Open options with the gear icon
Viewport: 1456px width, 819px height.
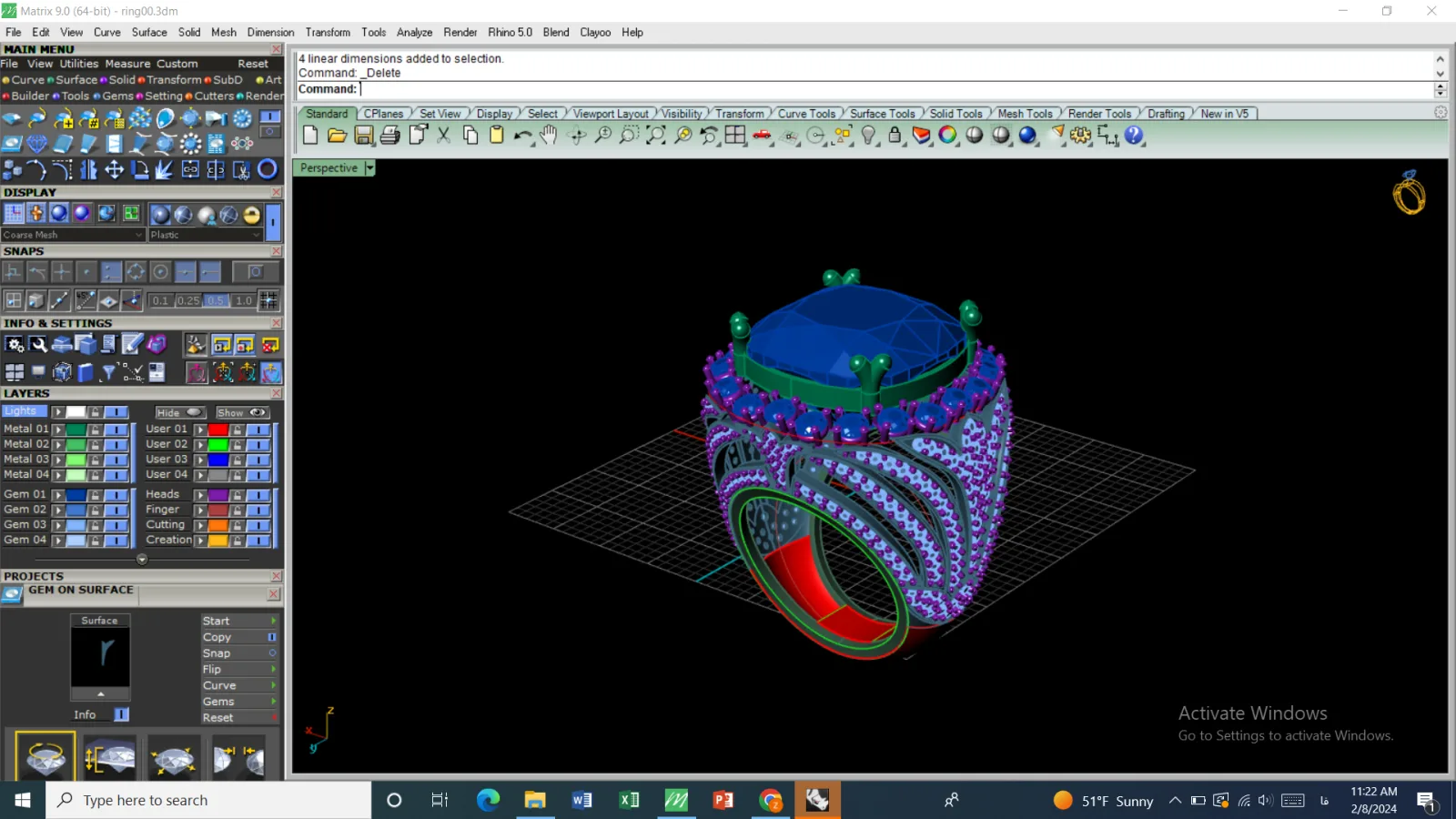pos(1080,136)
